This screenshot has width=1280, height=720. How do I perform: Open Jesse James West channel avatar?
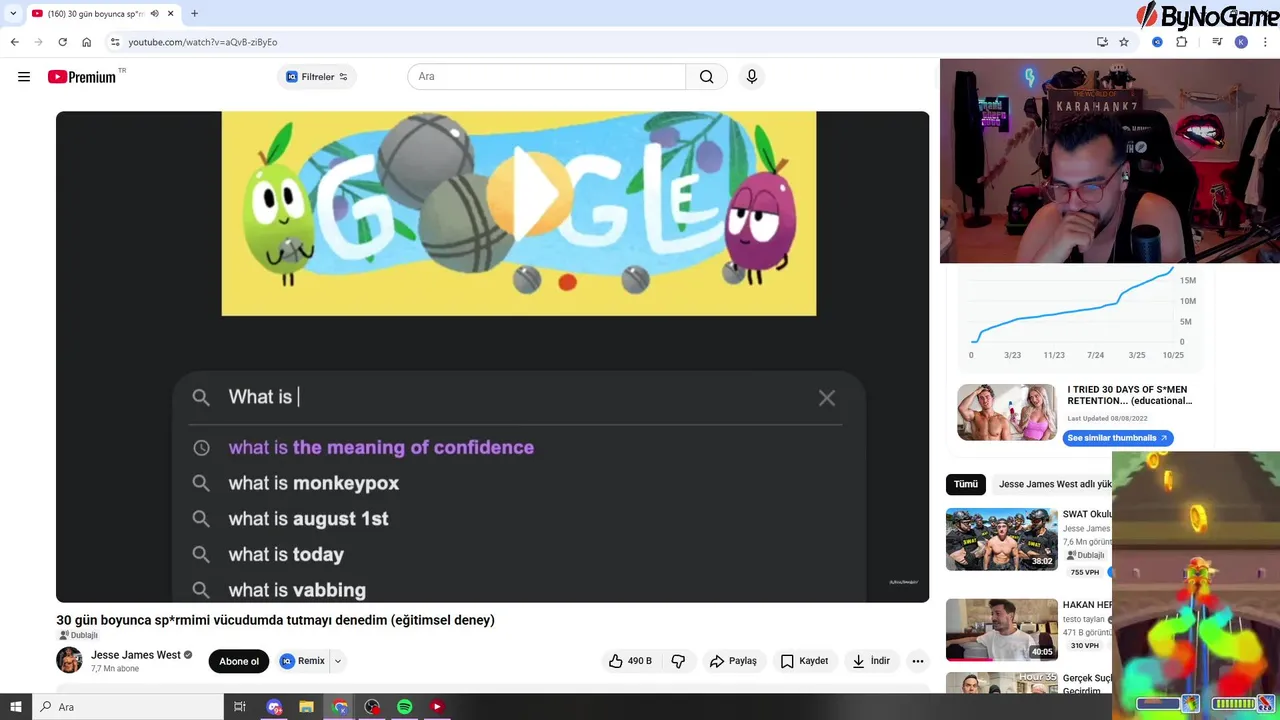point(69,660)
